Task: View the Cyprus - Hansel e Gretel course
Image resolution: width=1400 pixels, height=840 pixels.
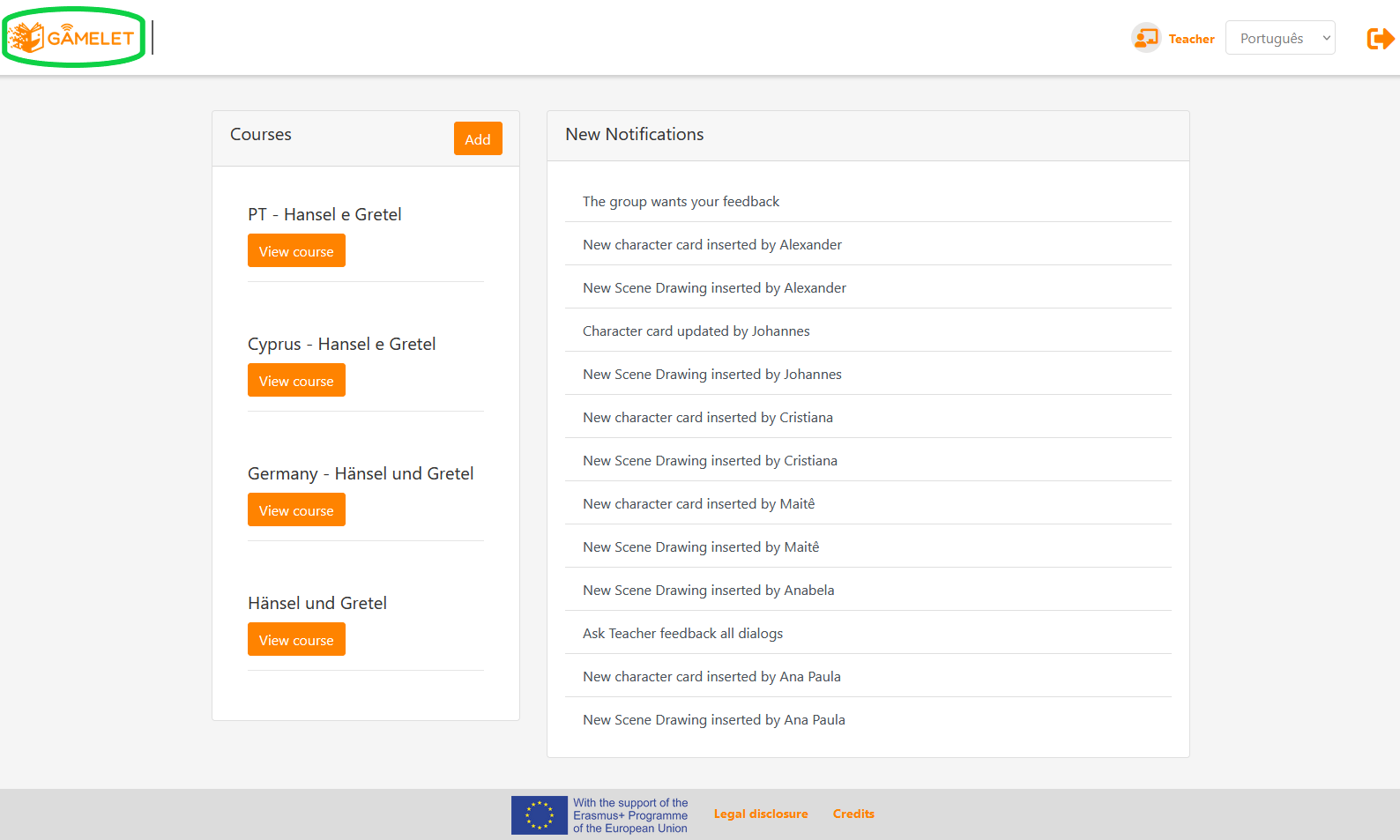Action: 296,380
